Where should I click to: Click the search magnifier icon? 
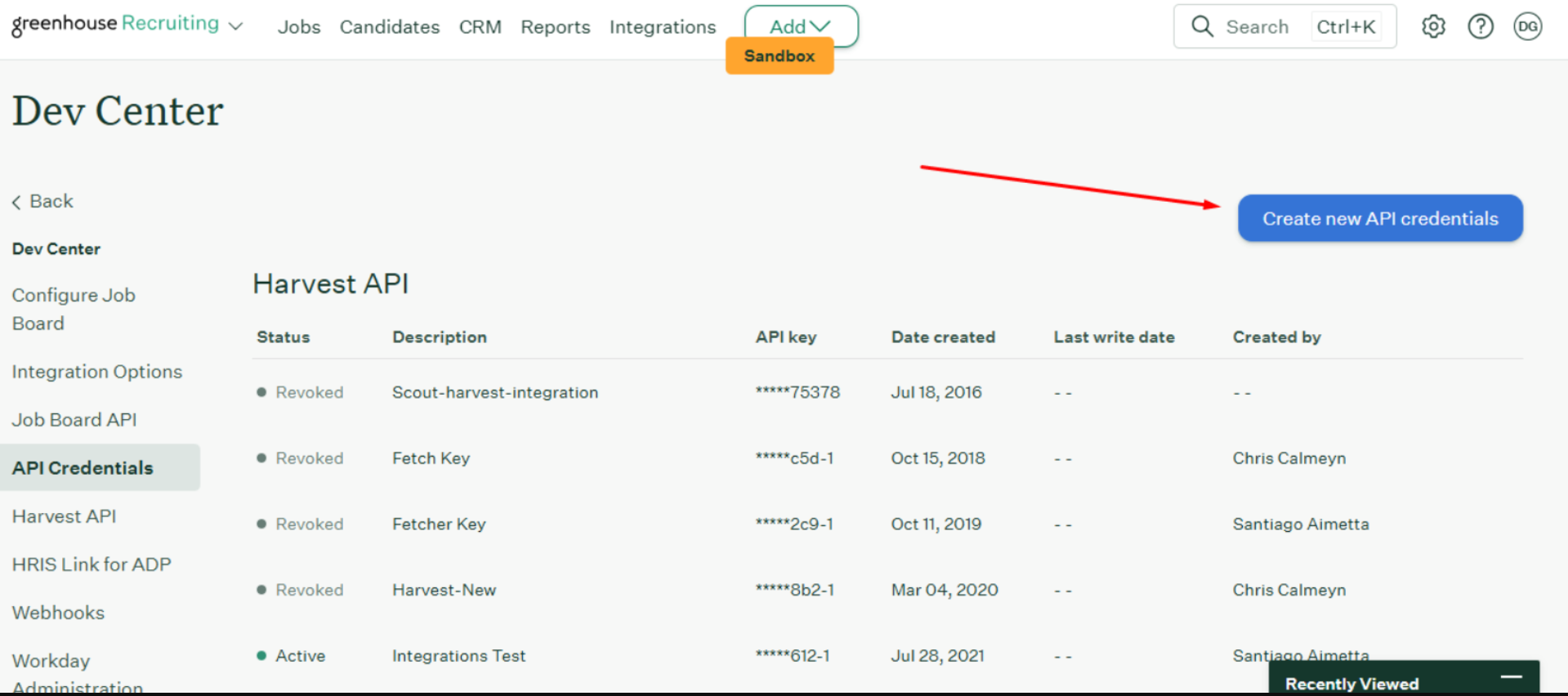click(x=1202, y=26)
